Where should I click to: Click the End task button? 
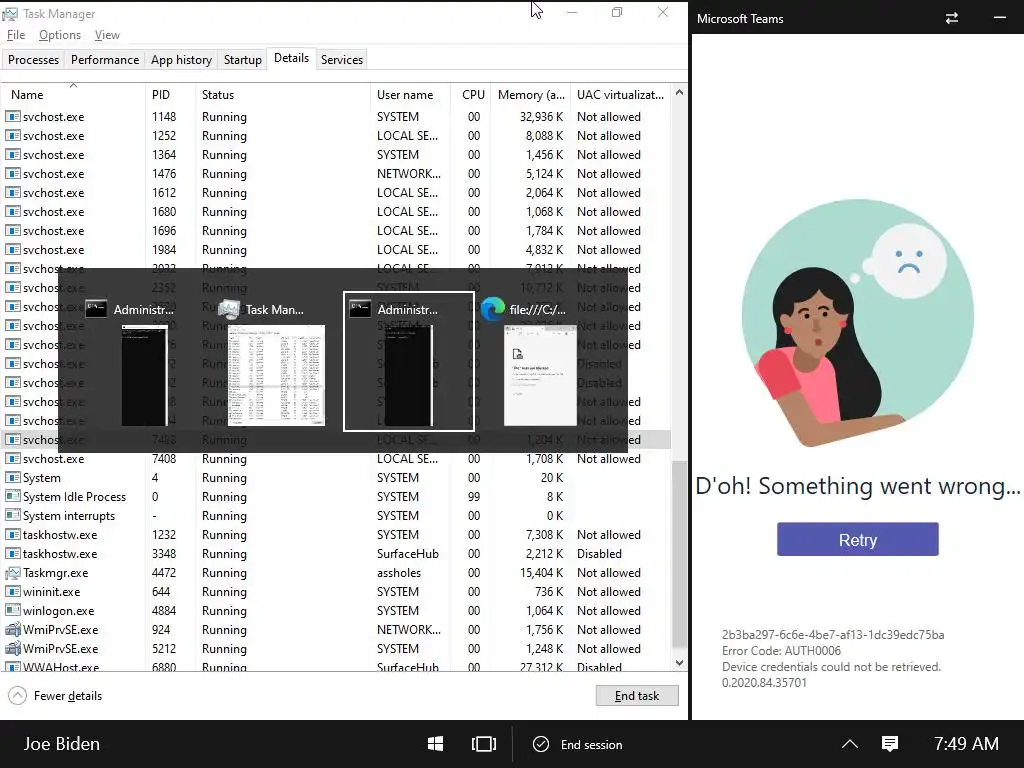click(x=637, y=696)
